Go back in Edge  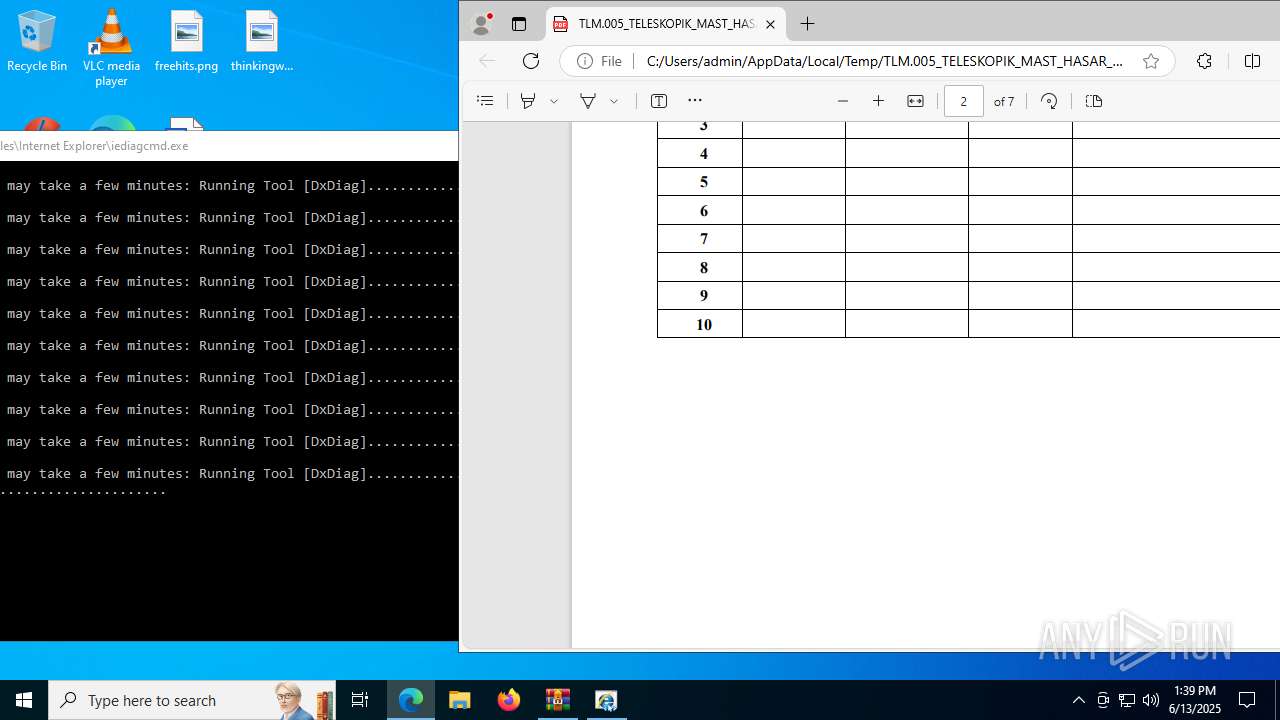click(487, 61)
